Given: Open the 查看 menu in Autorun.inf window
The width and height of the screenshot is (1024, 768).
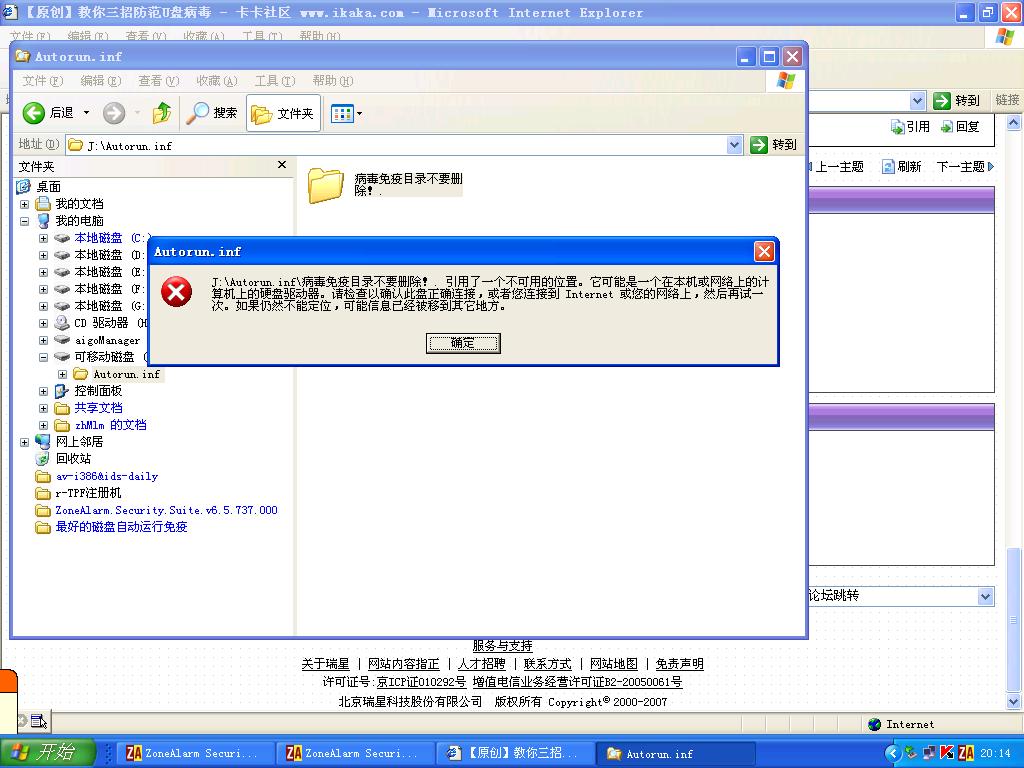Looking at the screenshot, I should tap(159, 80).
